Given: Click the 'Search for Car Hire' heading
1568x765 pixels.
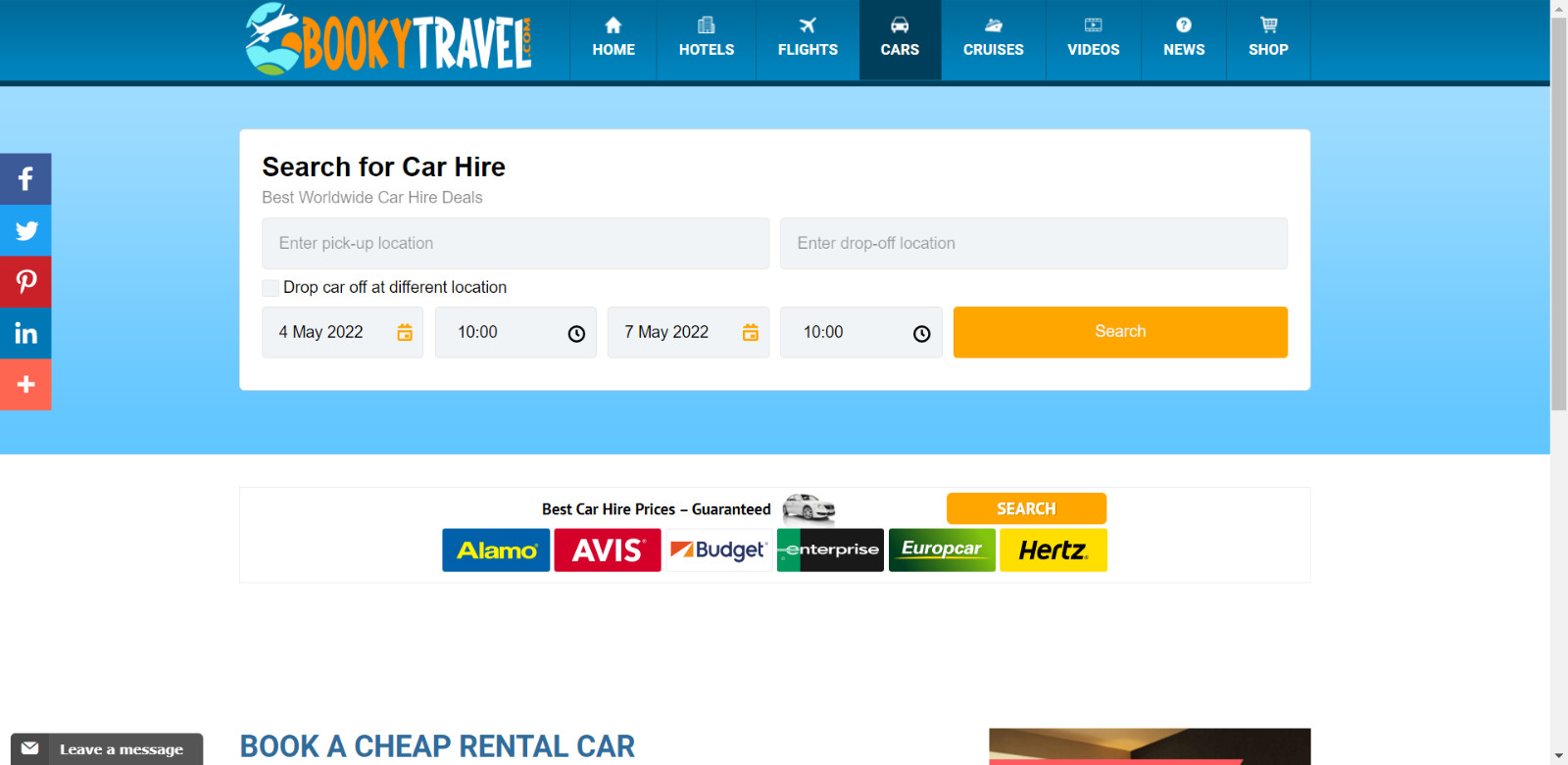Looking at the screenshot, I should [x=383, y=167].
